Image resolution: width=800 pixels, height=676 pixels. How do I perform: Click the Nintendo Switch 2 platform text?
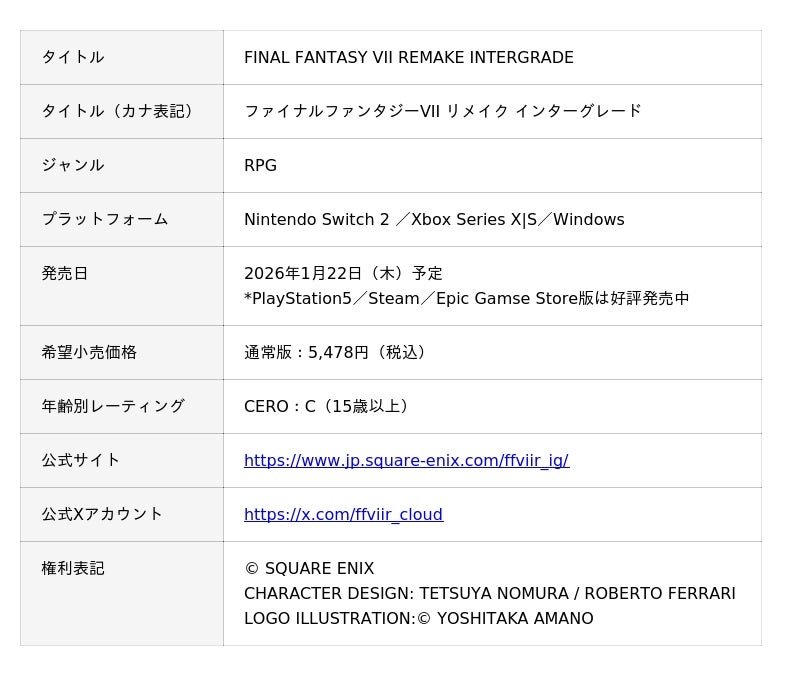pos(316,220)
